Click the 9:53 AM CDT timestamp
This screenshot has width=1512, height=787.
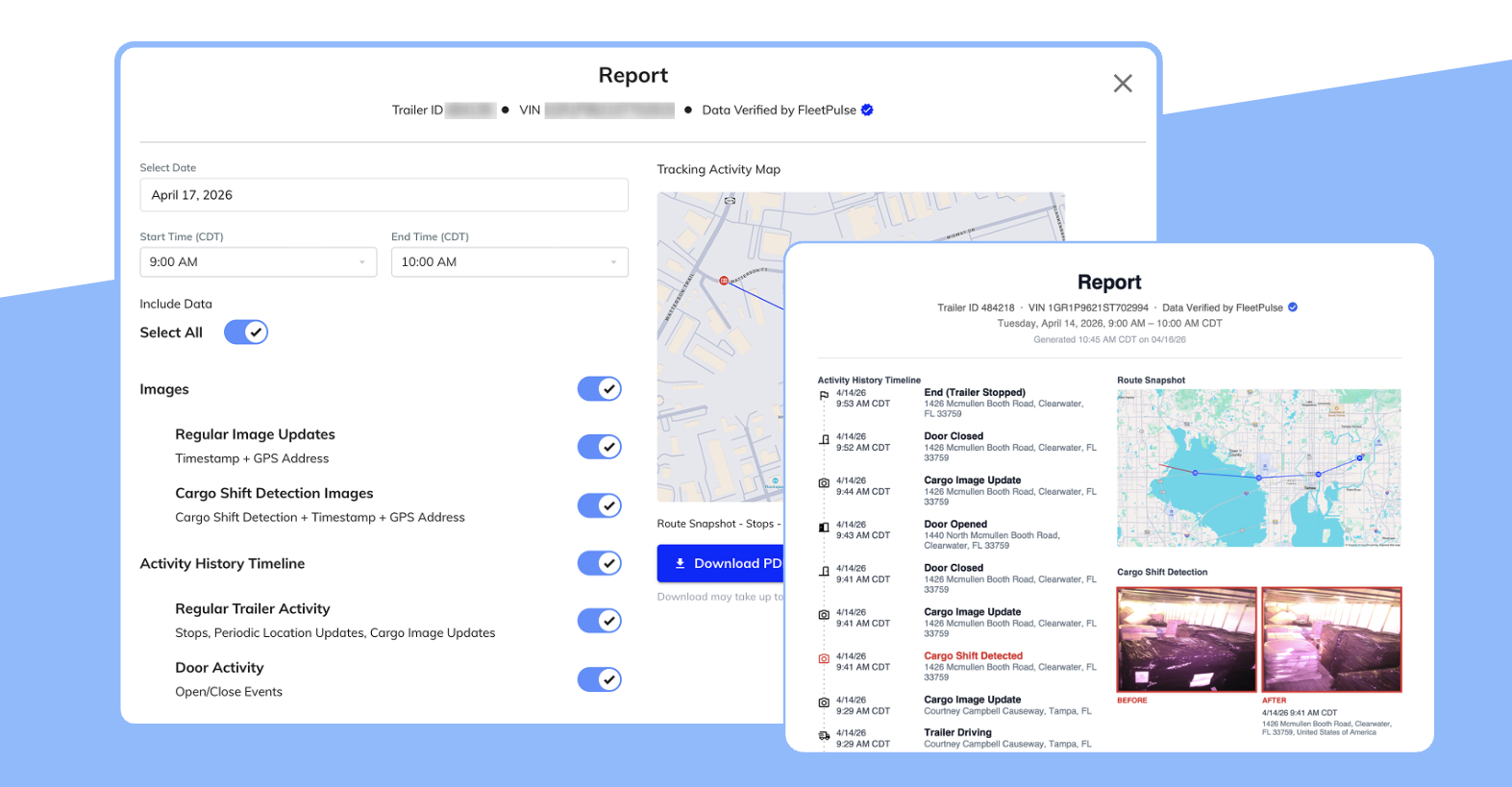pos(863,404)
